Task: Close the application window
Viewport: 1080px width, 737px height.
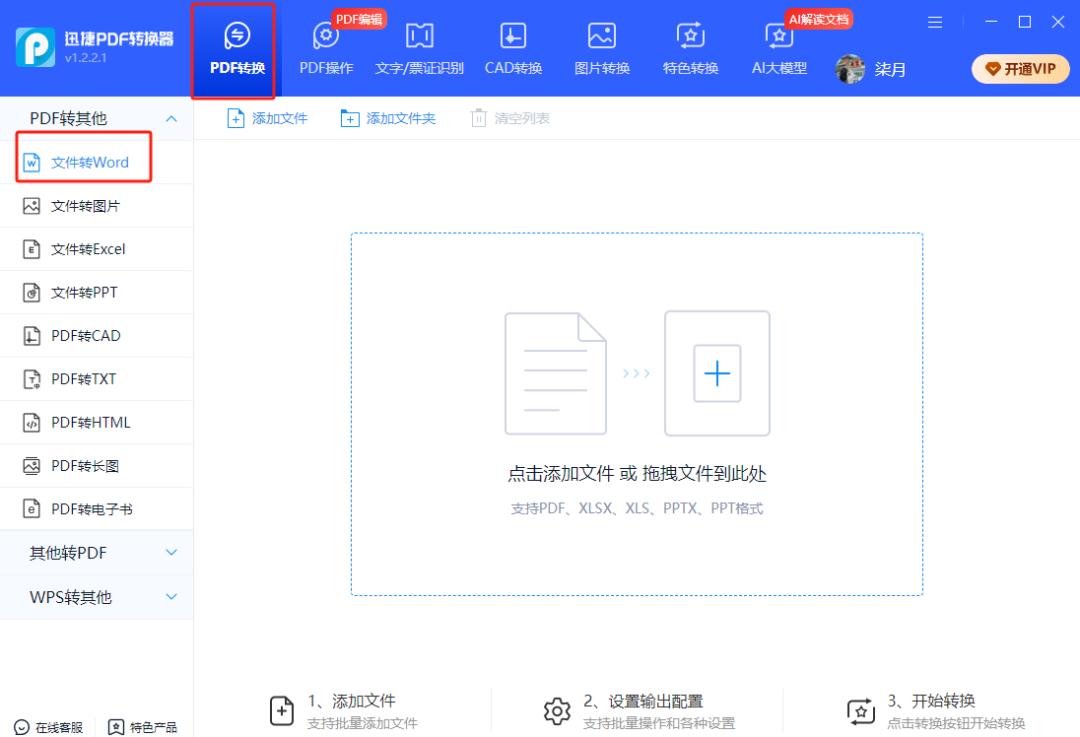Action: point(1059,22)
